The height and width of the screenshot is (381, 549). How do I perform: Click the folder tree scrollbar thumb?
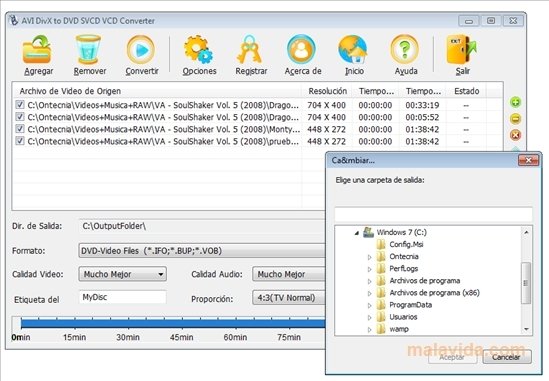coord(526,283)
